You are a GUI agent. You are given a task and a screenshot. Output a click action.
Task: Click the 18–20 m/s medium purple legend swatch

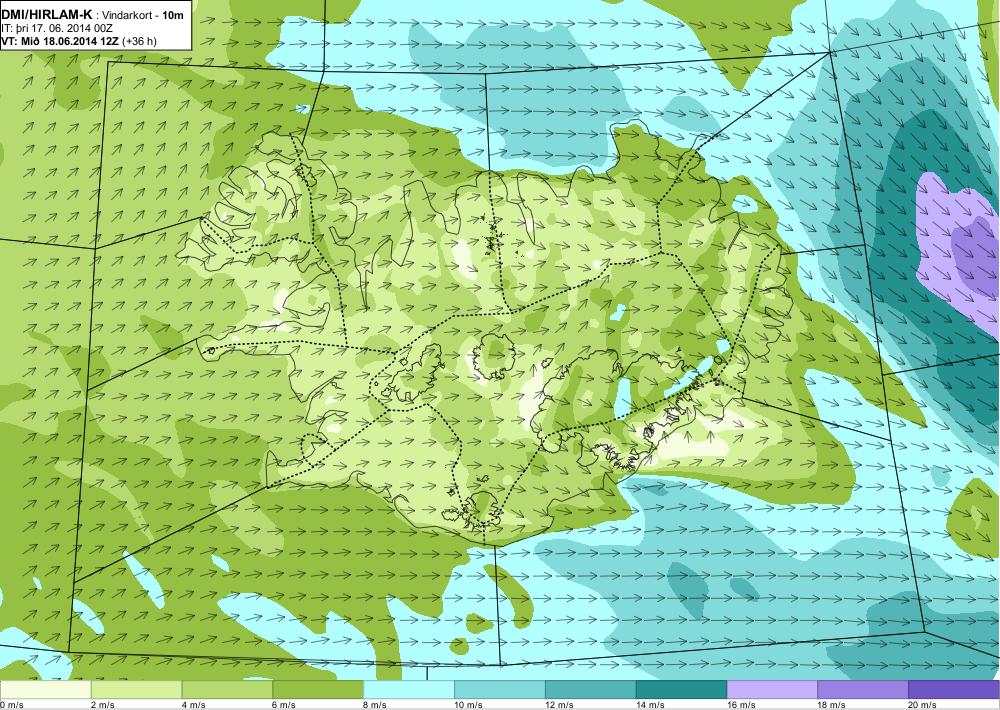point(863,690)
